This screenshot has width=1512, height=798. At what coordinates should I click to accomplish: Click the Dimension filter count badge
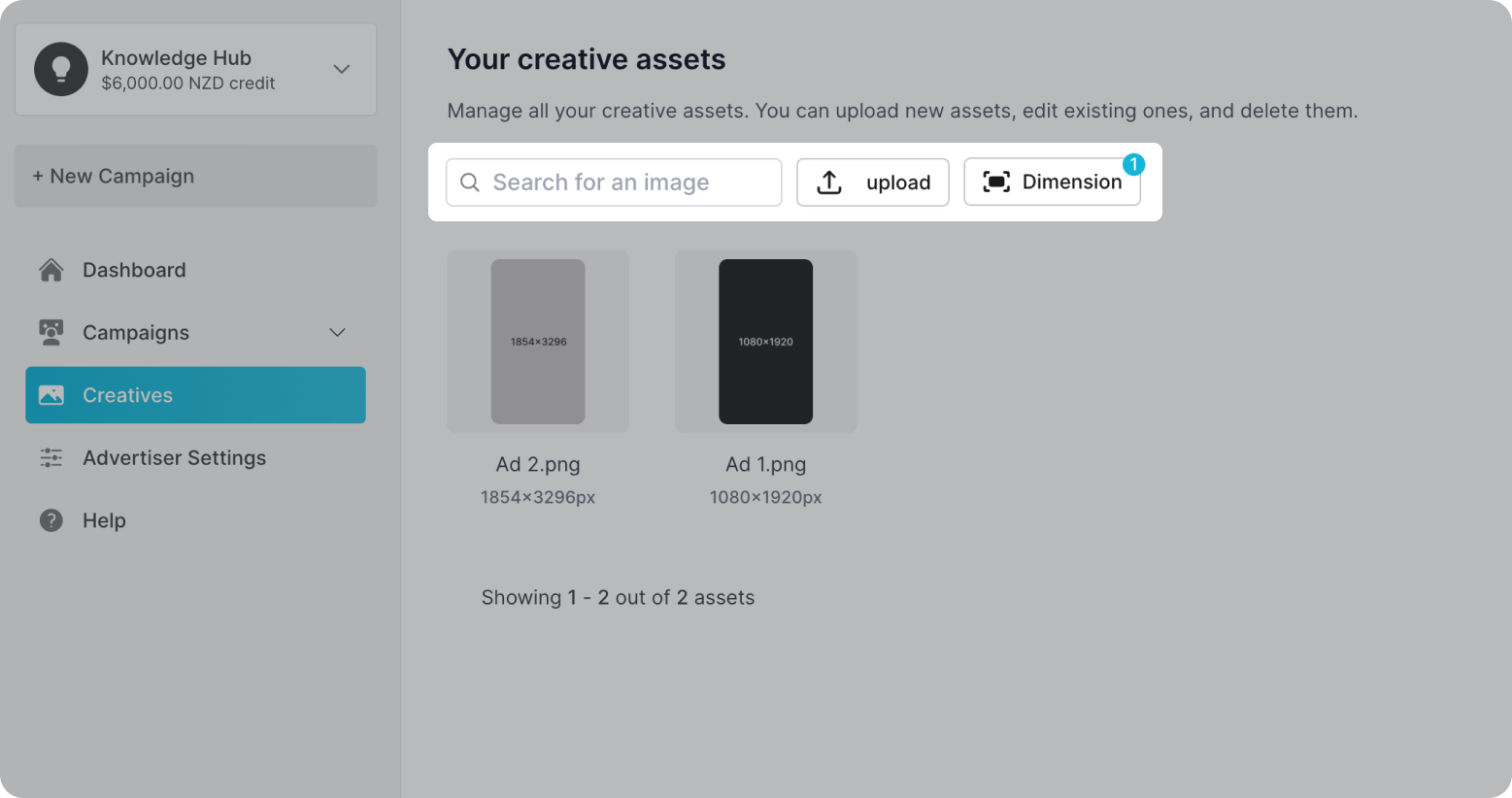(1132, 164)
